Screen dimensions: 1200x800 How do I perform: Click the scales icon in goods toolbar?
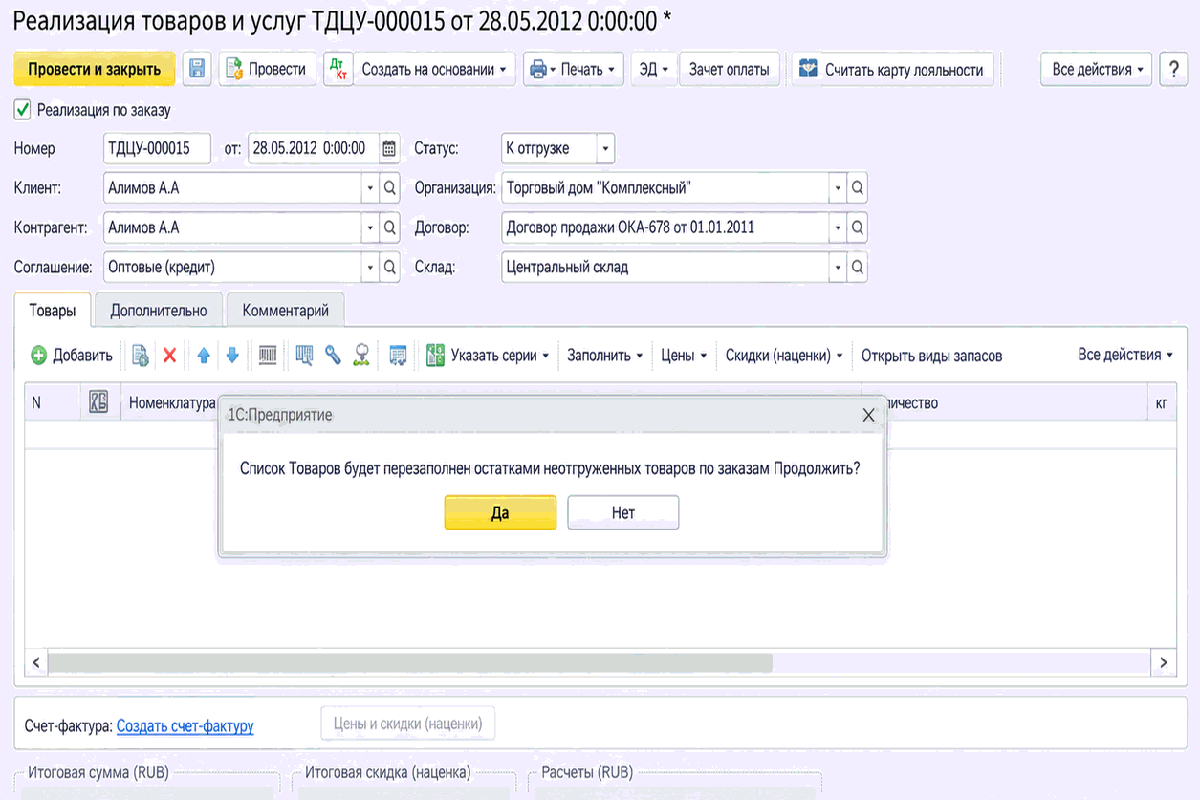click(x=362, y=355)
